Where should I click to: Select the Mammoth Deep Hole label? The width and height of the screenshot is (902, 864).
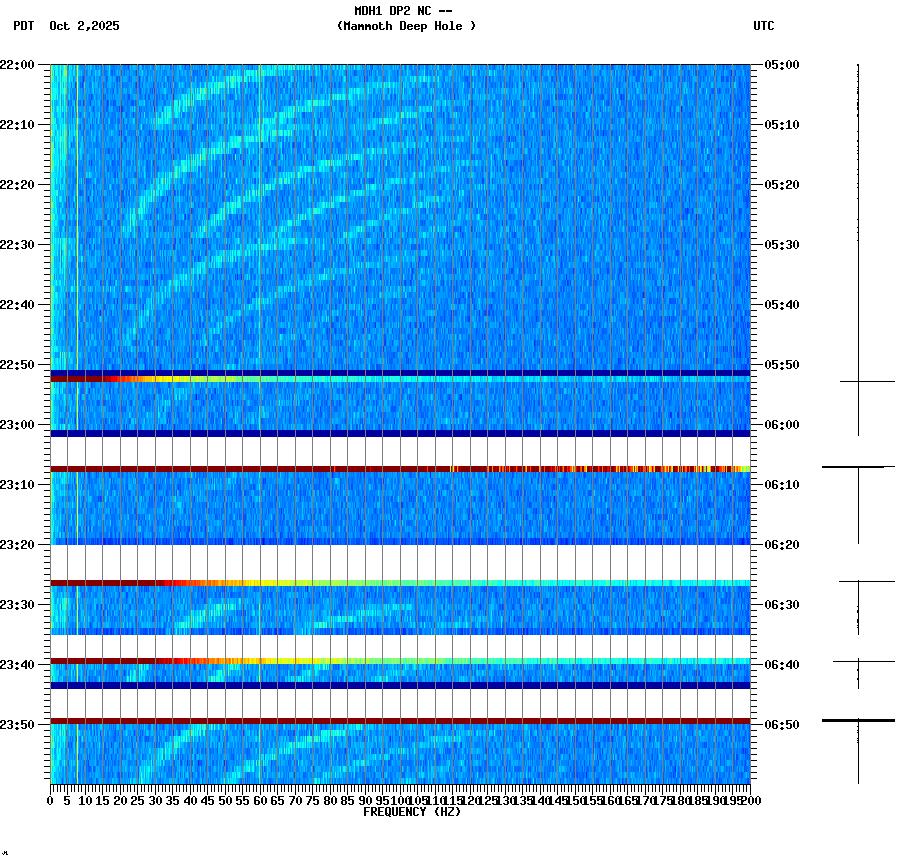point(407,27)
